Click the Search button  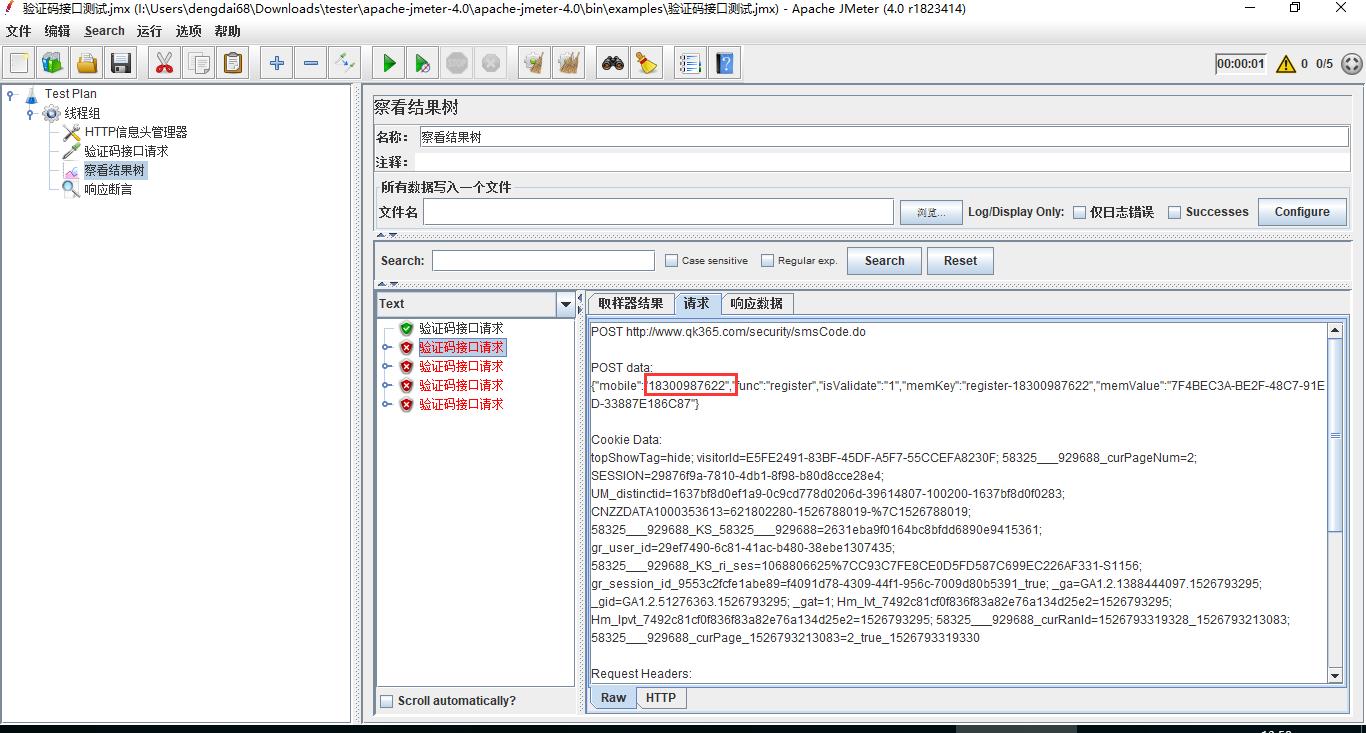click(884, 261)
